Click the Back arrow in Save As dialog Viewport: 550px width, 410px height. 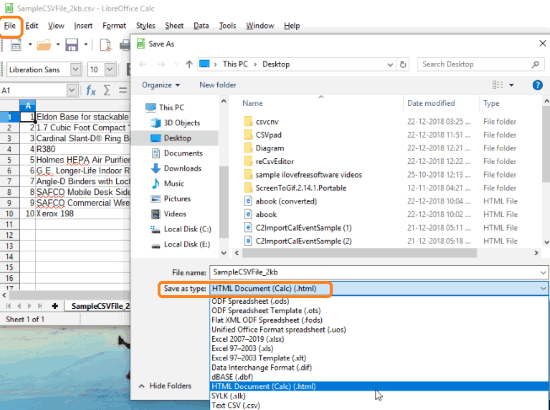pyautogui.click(x=143, y=64)
